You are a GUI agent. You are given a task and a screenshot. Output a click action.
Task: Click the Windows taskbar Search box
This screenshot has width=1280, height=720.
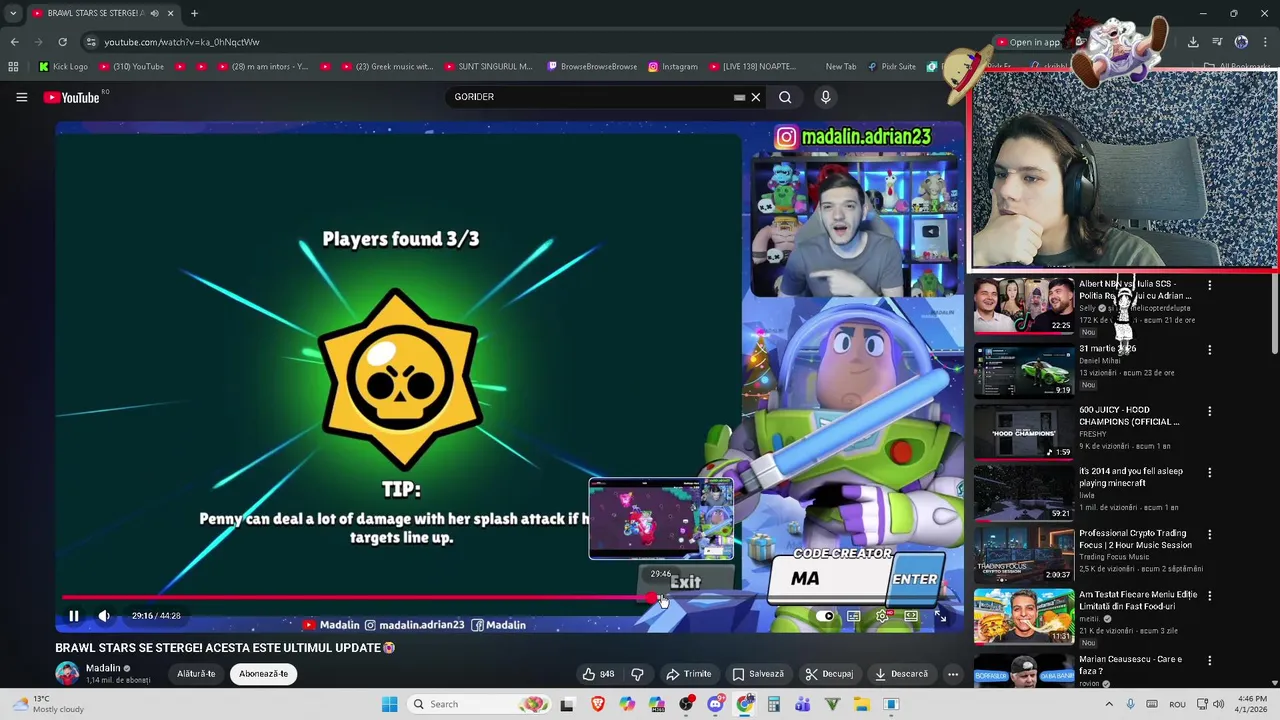480,704
